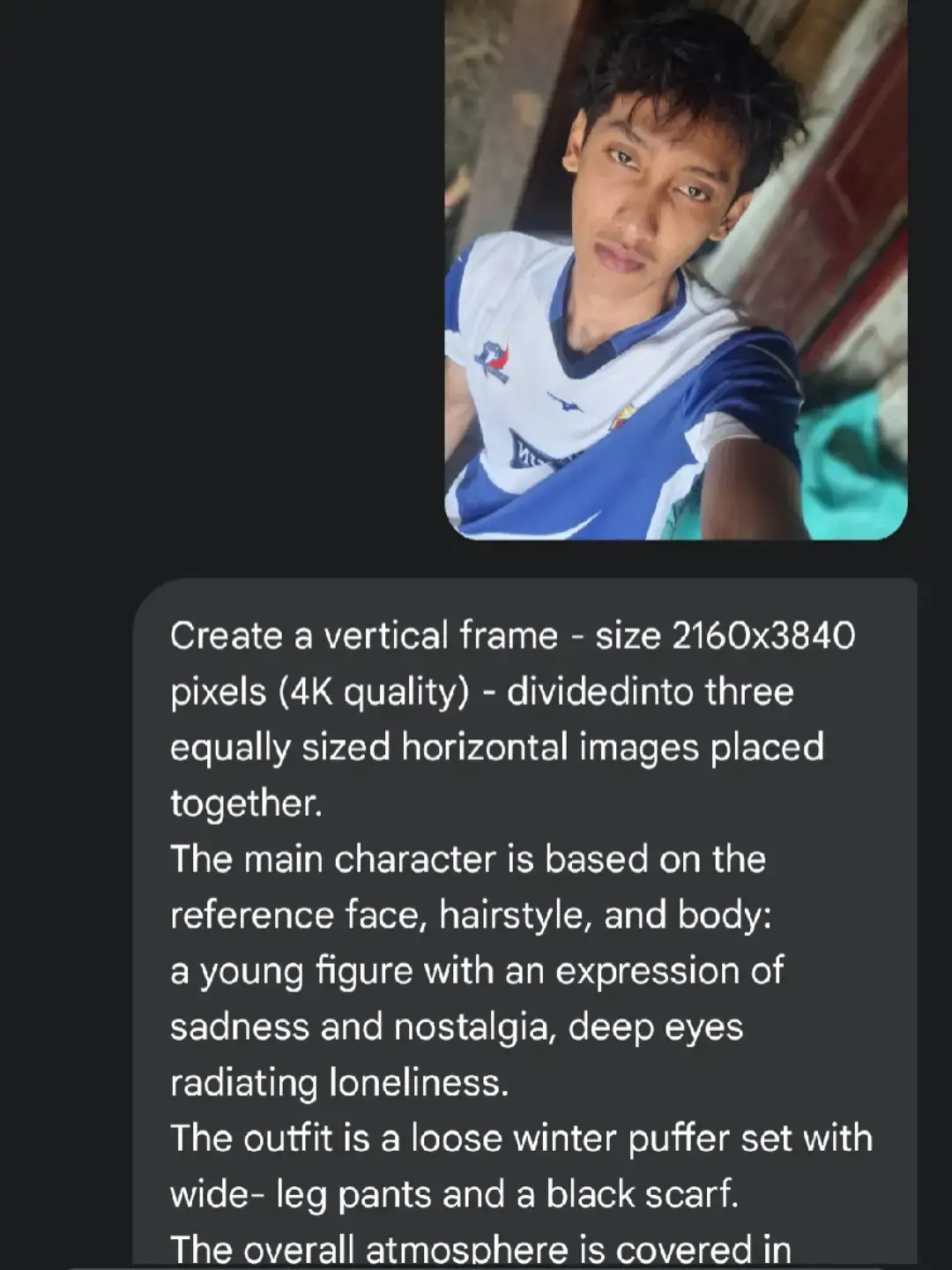The height and width of the screenshot is (1270, 952).
Task: Click the word "together."
Action: pos(246,803)
